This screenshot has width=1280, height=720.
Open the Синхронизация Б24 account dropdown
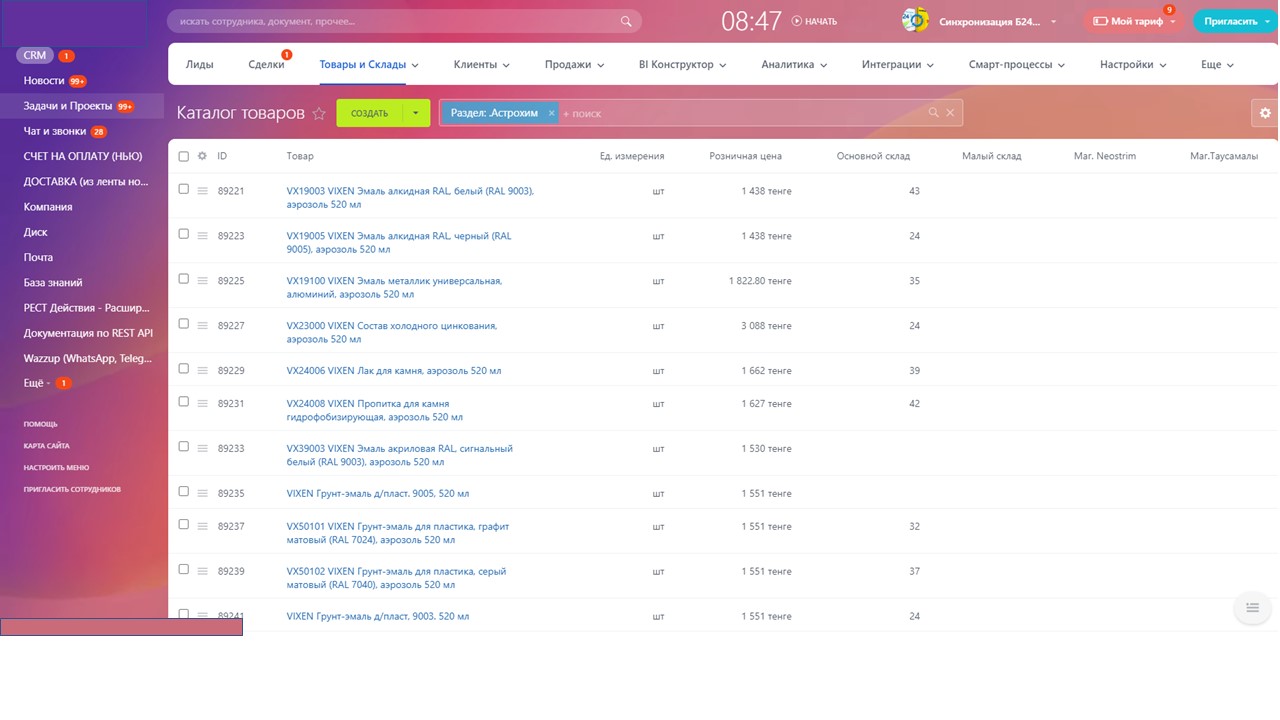coord(996,21)
